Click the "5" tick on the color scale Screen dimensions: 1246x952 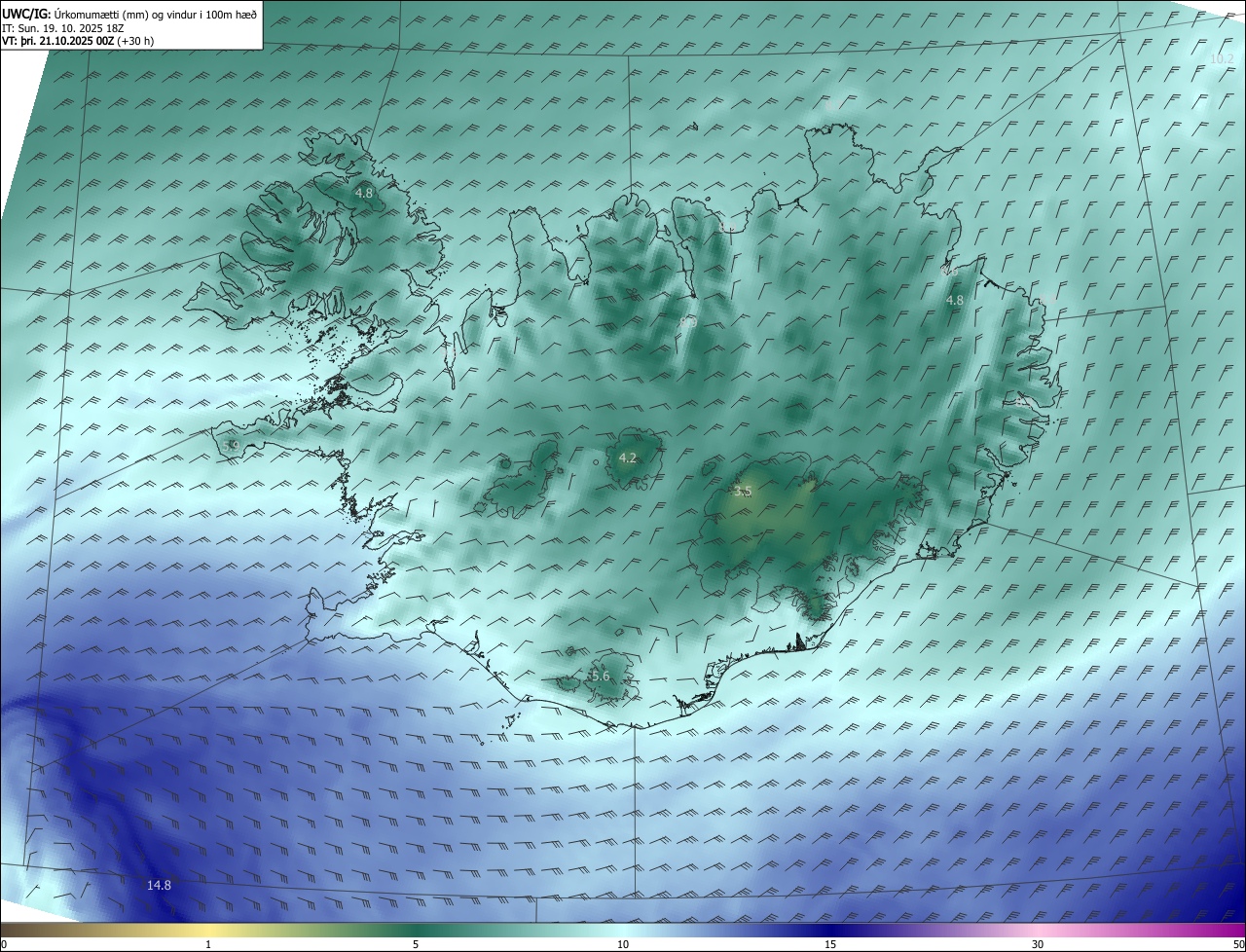coord(416,944)
